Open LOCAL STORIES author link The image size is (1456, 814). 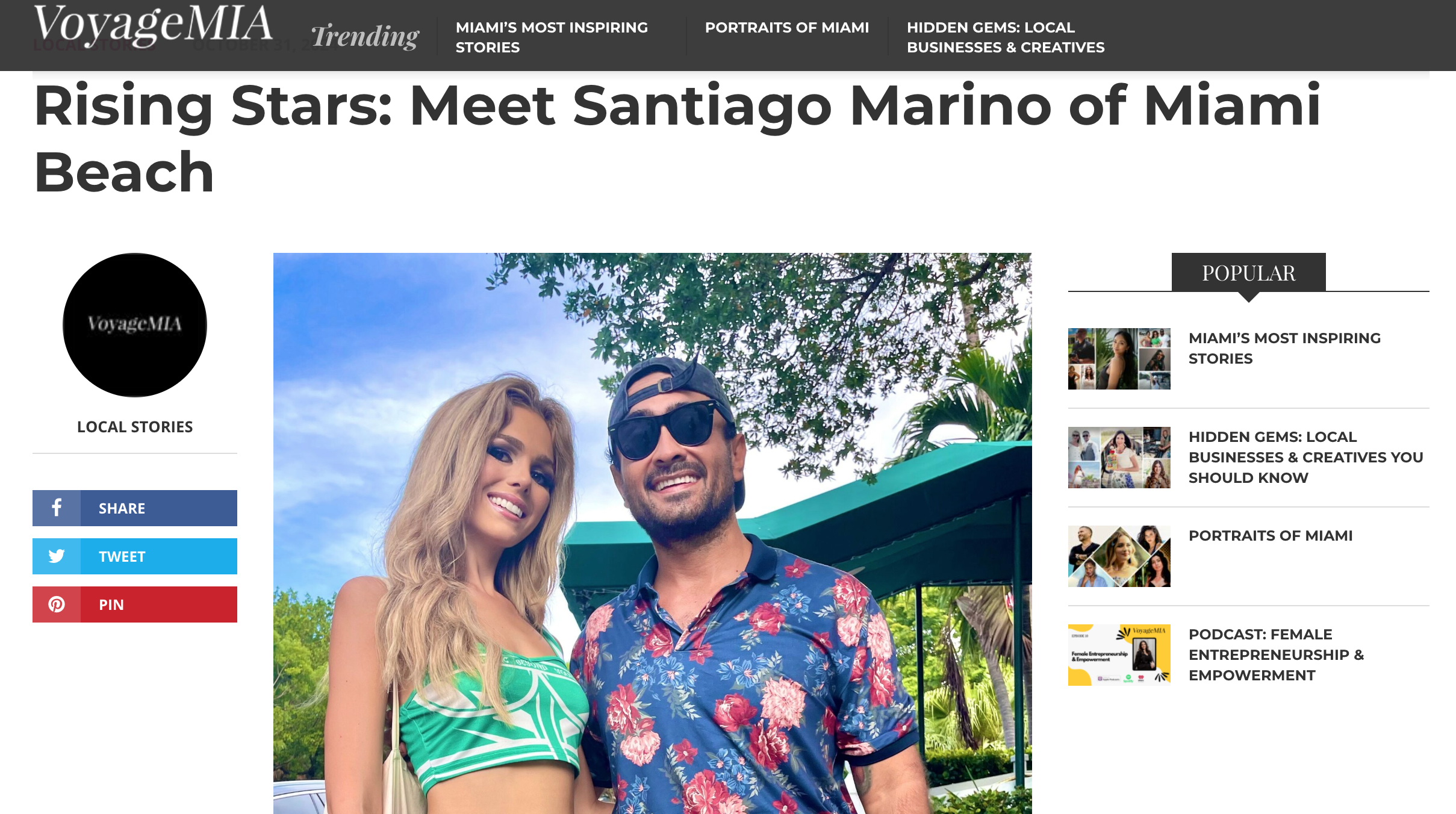(135, 427)
